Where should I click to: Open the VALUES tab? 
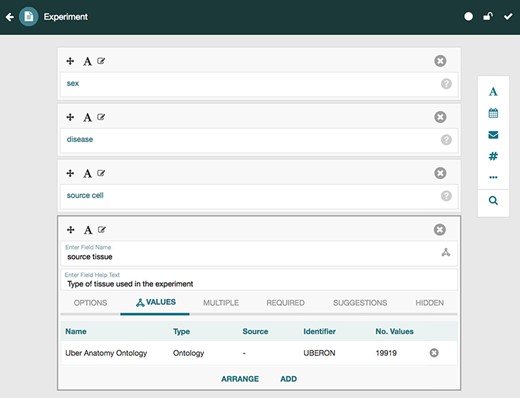pyautogui.click(x=156, y=302)
